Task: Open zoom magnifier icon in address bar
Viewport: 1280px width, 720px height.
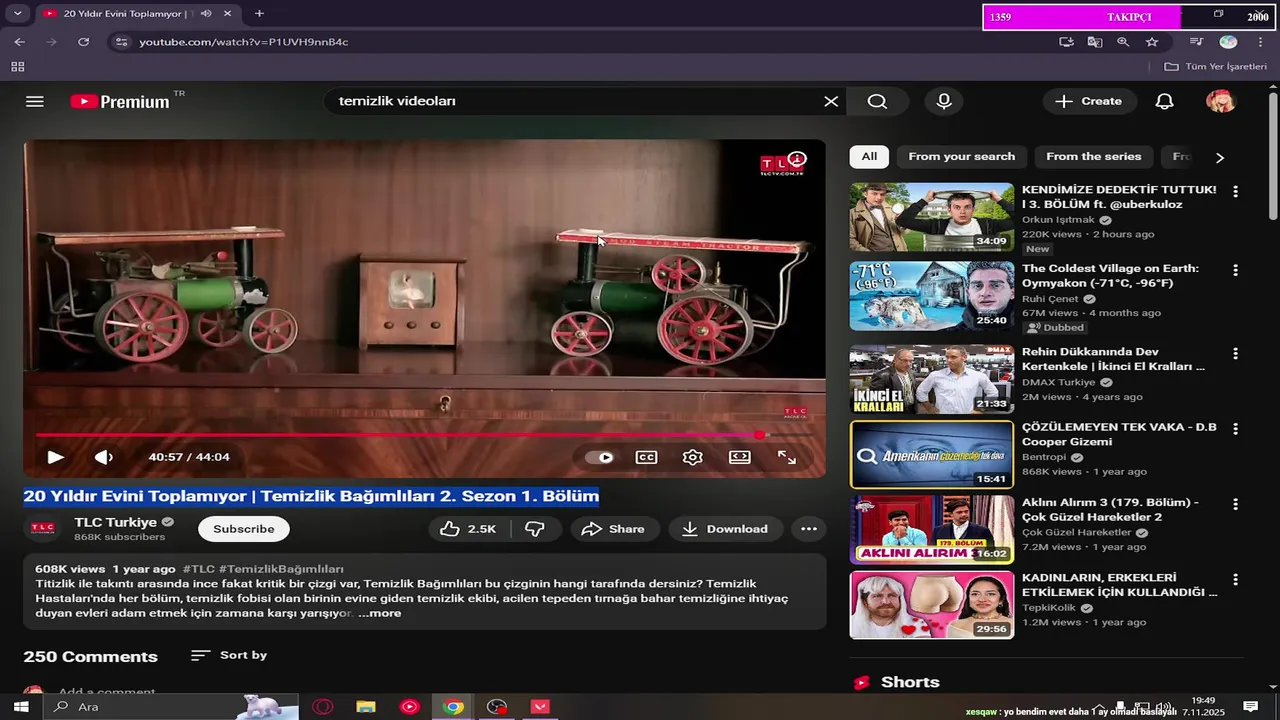Action: (1123, 42)
